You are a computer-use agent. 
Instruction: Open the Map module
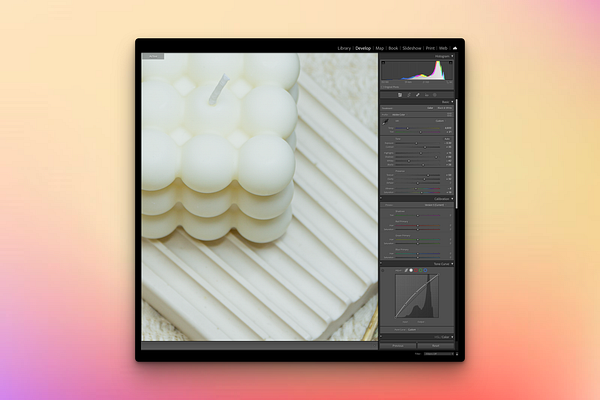pos(380,48)
